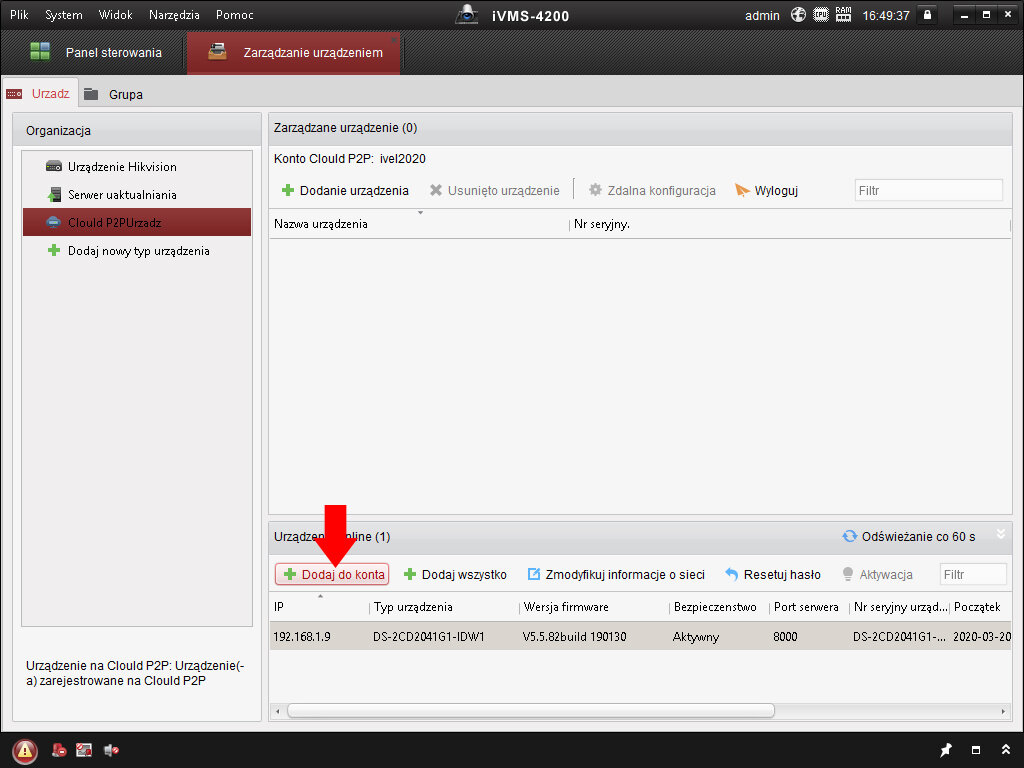The image size is (1024, 768).
Task: Click the Dodaj do konta button
Action: 333,575
